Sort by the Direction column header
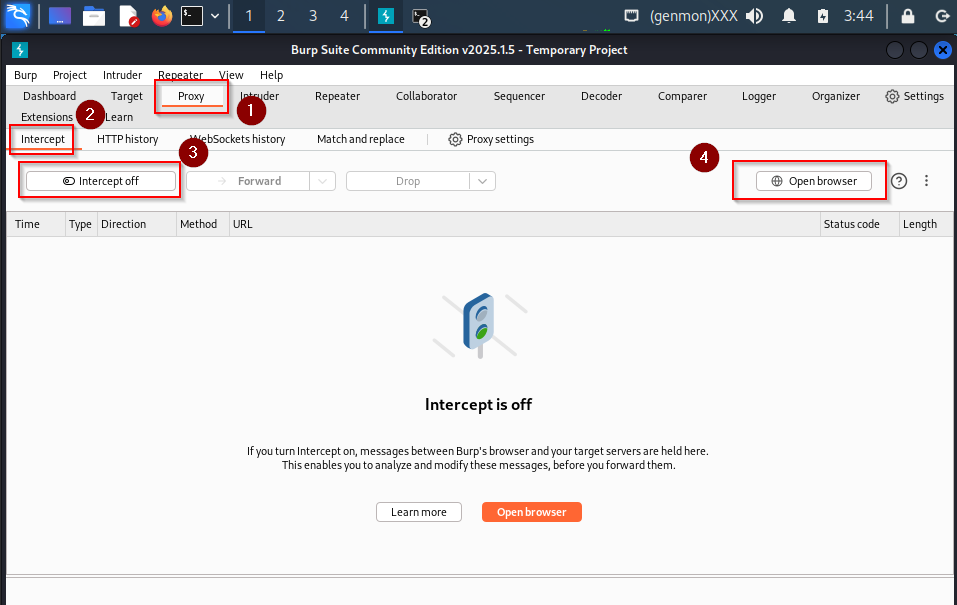 click(137, 224)
